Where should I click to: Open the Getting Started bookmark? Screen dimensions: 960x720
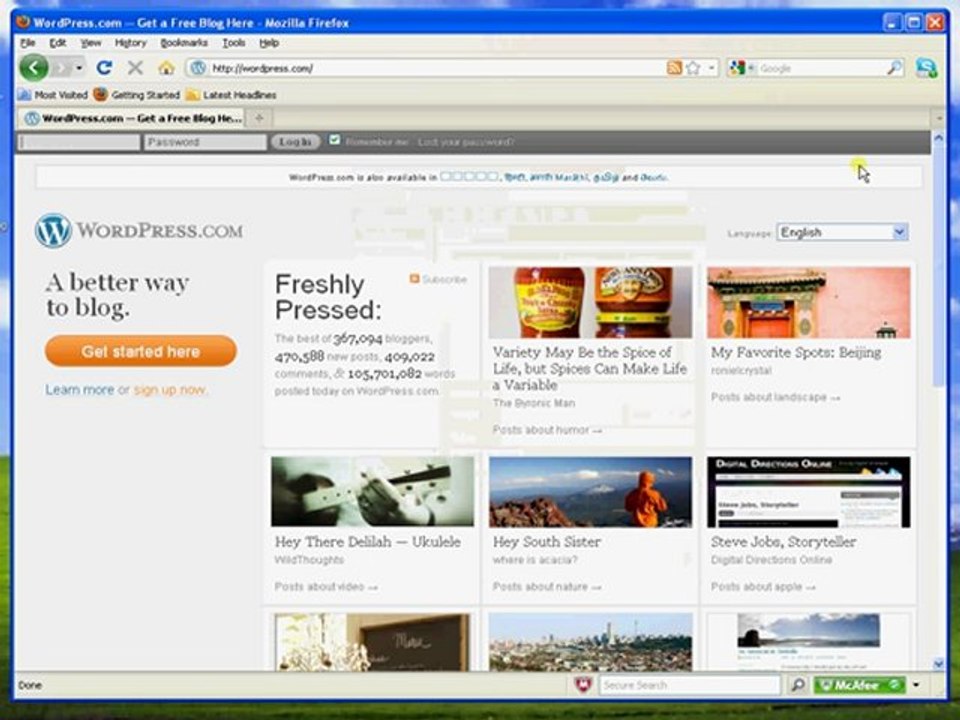(137, 95)
